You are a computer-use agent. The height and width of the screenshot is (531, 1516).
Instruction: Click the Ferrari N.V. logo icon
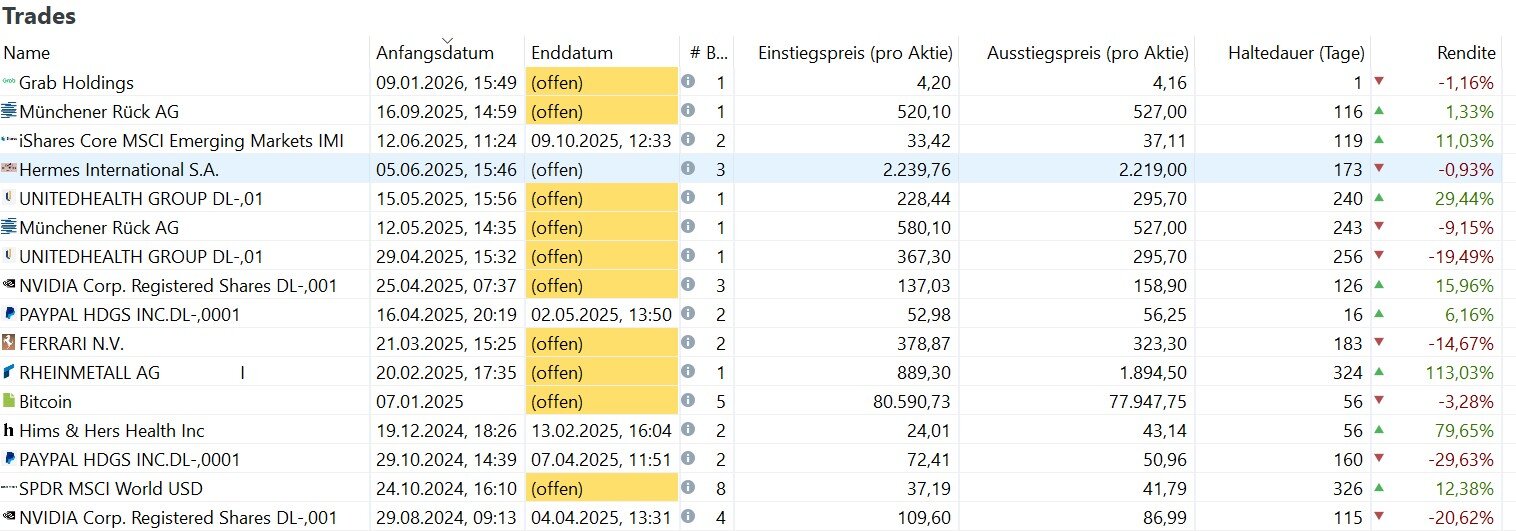[9, 343]
